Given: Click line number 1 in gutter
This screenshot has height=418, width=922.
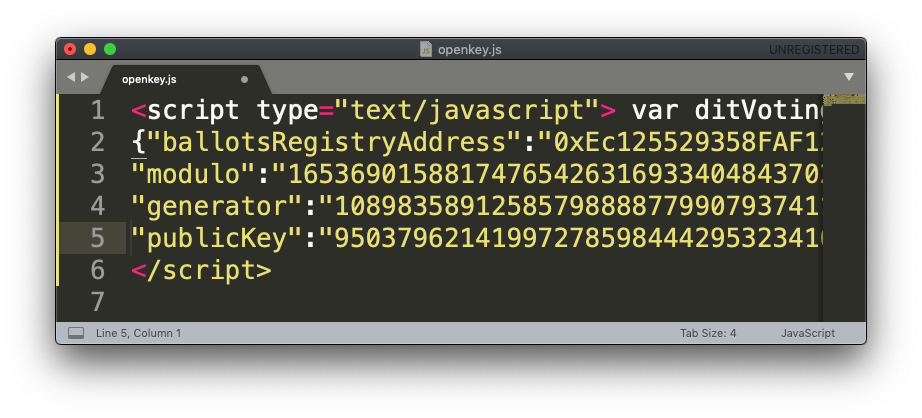Looking at the screenshot, I should 96,110.
